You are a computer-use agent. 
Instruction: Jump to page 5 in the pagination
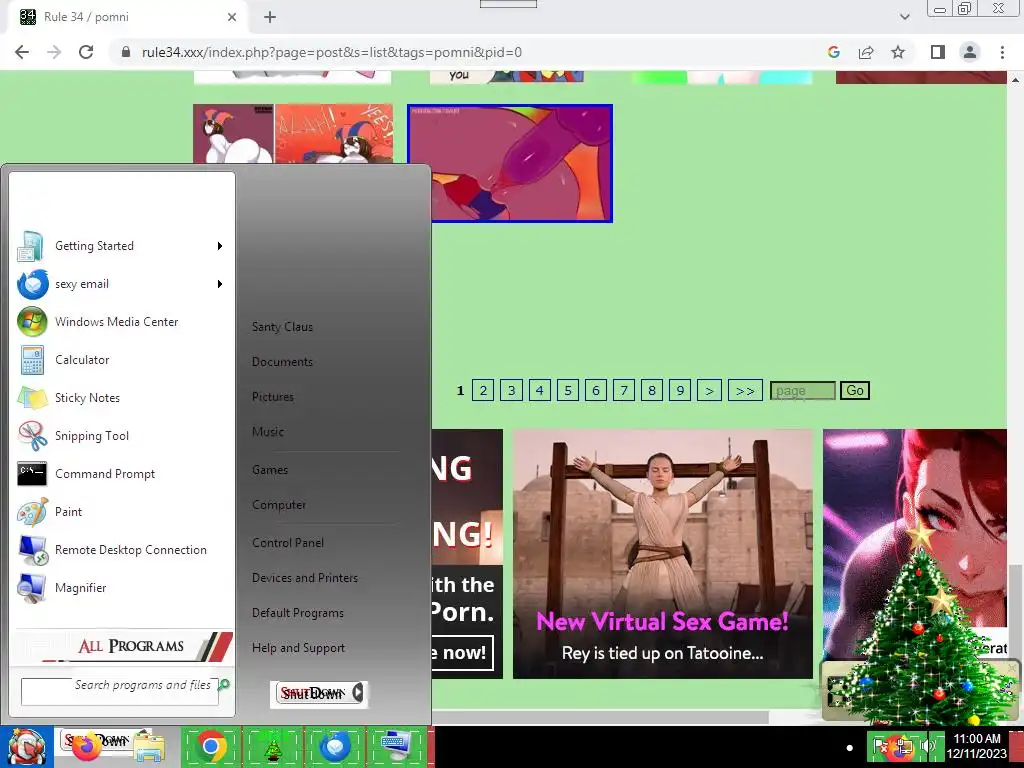coord(568,391)
